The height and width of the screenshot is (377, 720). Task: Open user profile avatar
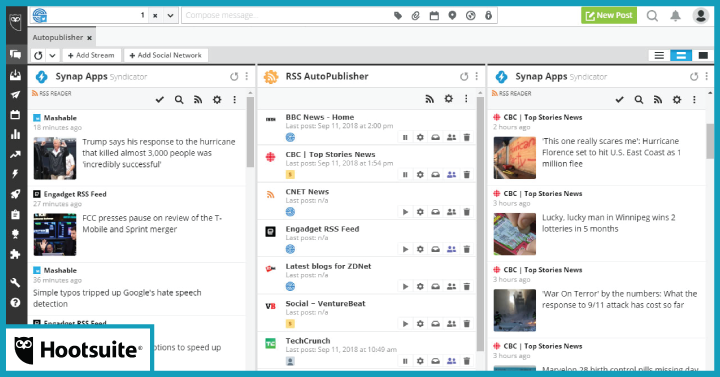click(701, 16)
